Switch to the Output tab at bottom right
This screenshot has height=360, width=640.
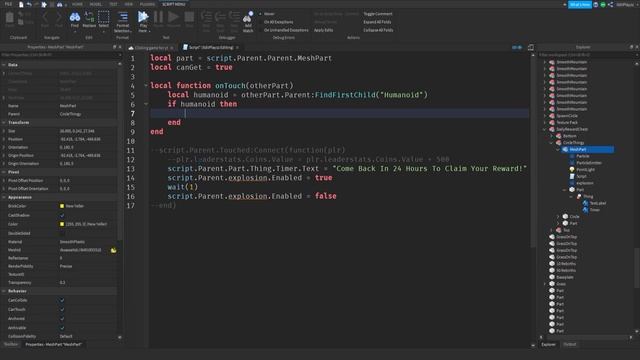569,344
